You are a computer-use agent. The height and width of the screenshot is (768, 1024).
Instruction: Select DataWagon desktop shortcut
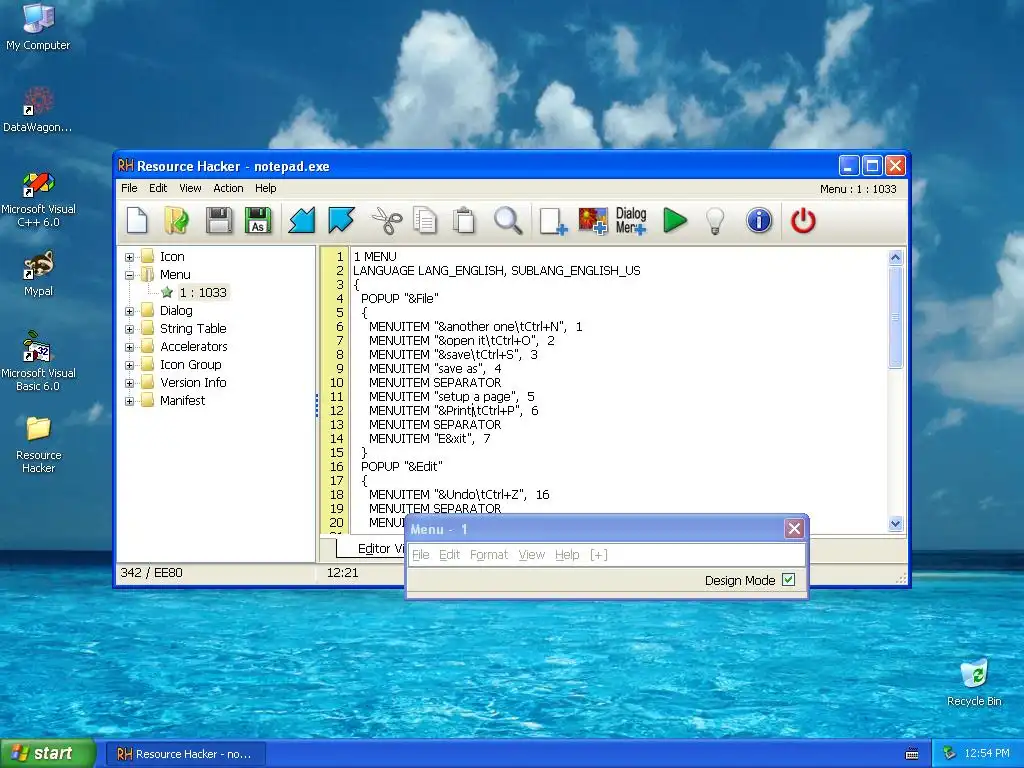38,110
